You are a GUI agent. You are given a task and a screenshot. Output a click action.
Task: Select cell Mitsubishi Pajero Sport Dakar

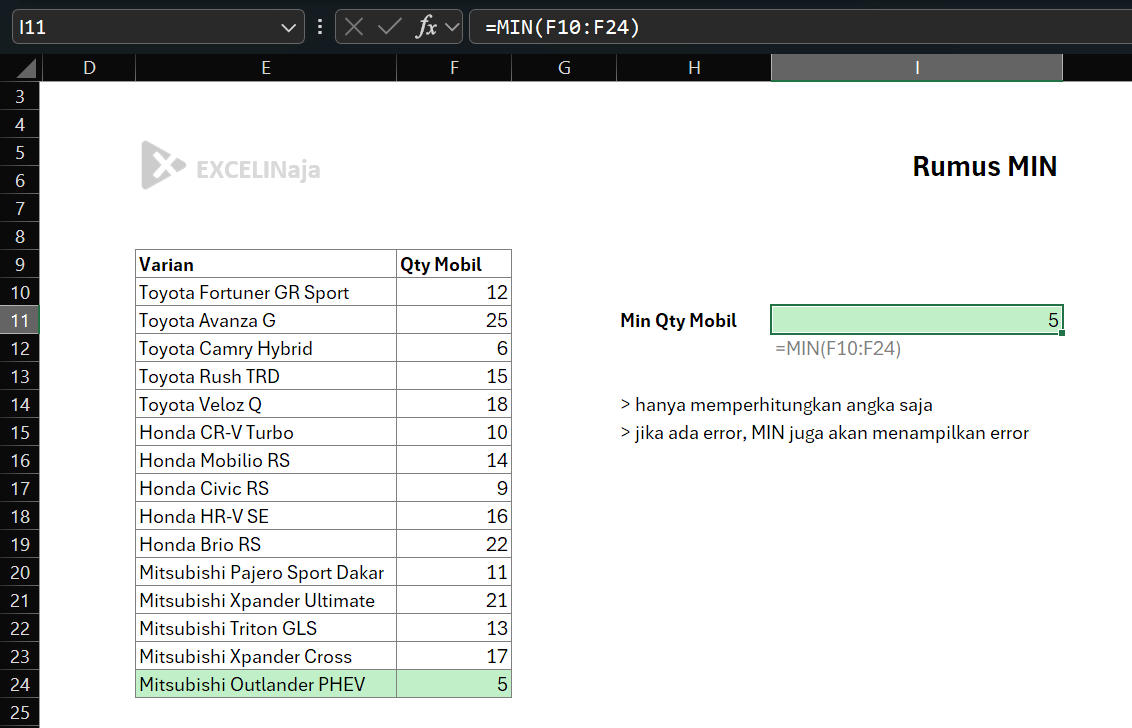(x=266, y=573)
